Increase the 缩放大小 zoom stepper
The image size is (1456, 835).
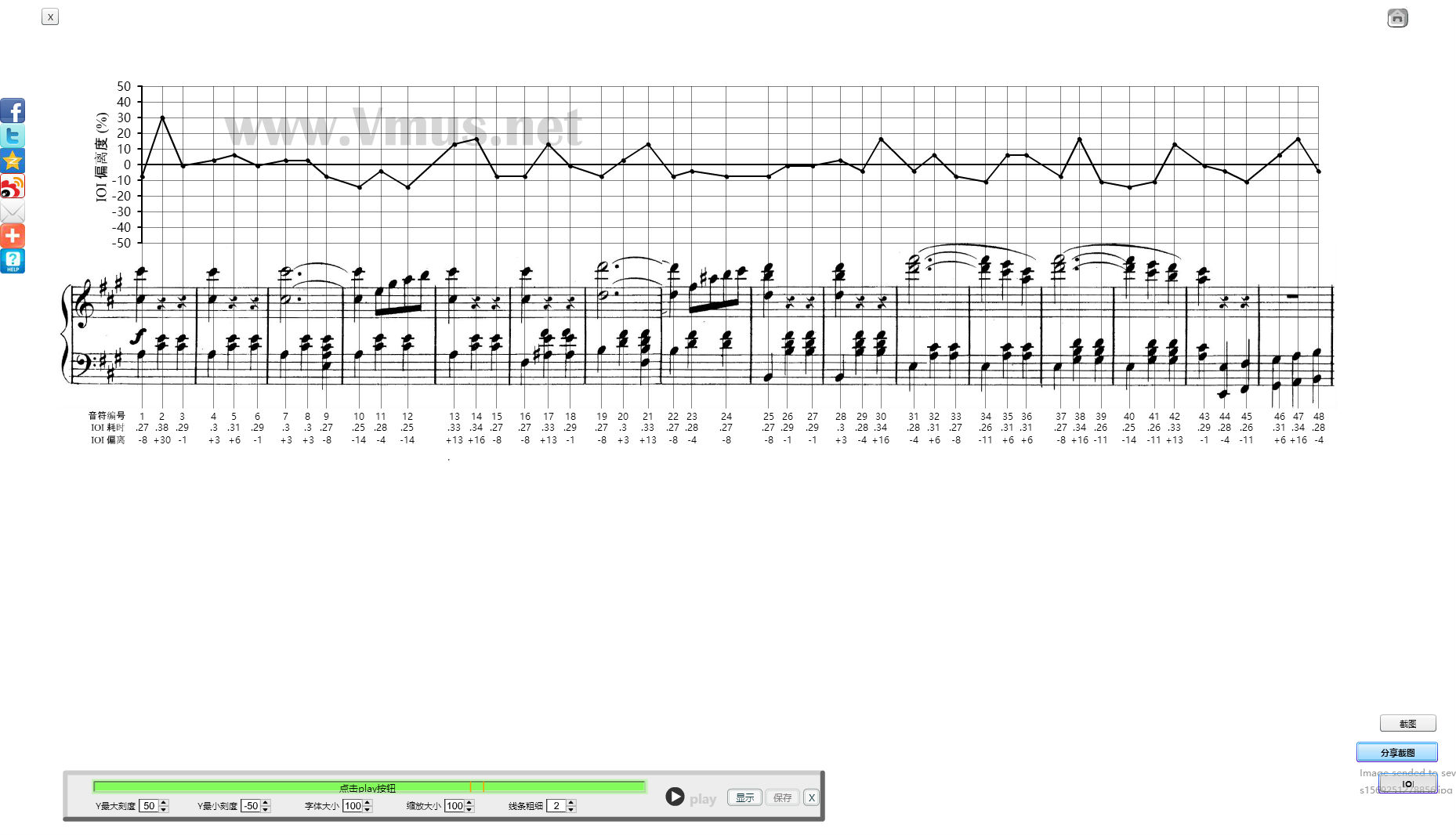coord(469,802)
